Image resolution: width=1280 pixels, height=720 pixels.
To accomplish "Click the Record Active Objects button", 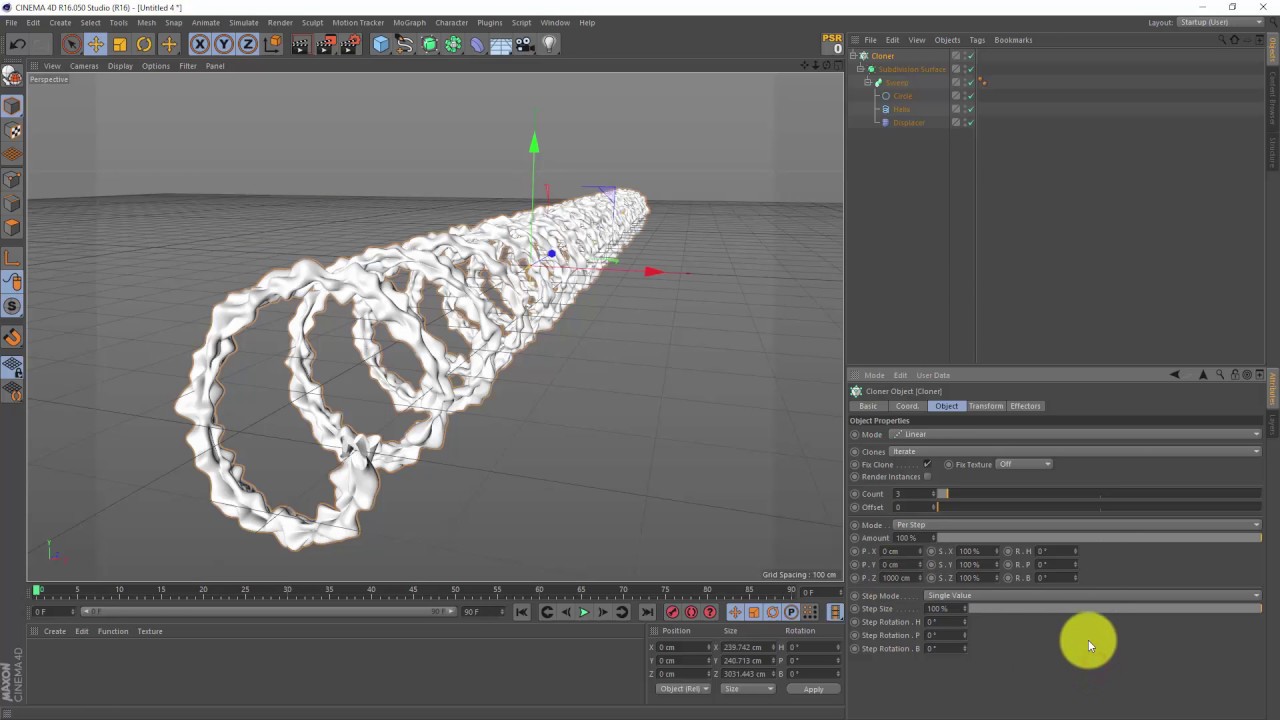I will click(x=672, y=612).
